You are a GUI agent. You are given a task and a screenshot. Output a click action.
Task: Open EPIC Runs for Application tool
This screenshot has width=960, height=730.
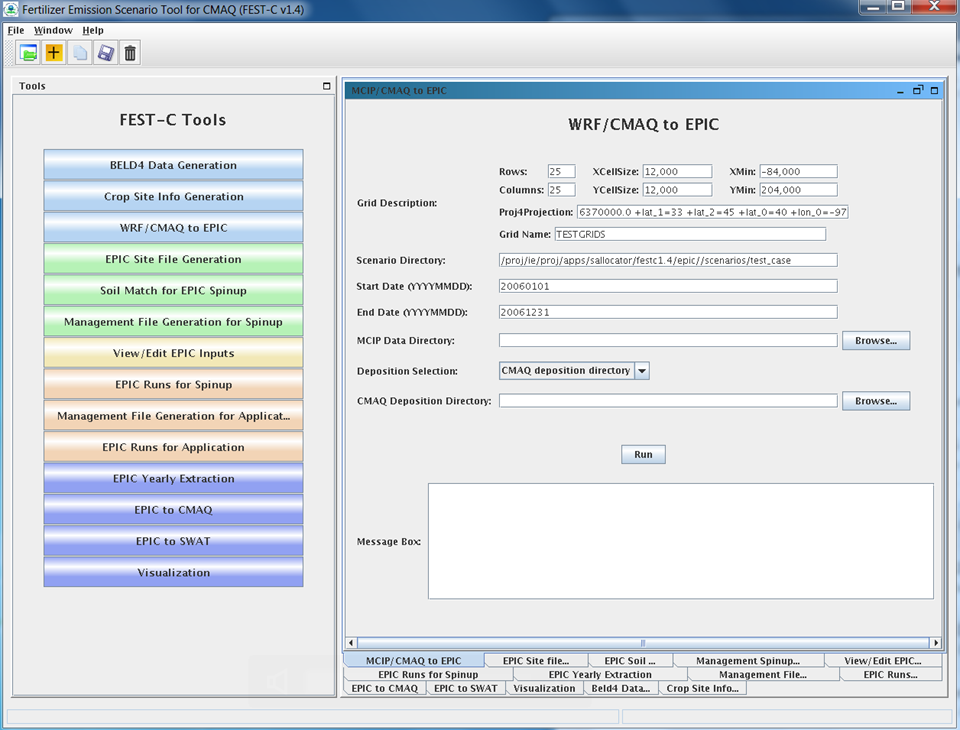[x=173, y=446]
